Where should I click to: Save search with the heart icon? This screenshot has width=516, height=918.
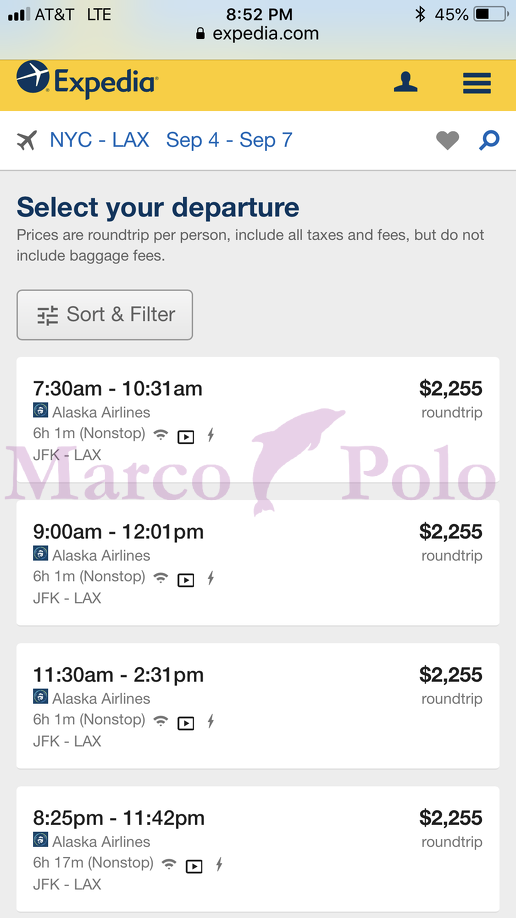pos(447,141)
